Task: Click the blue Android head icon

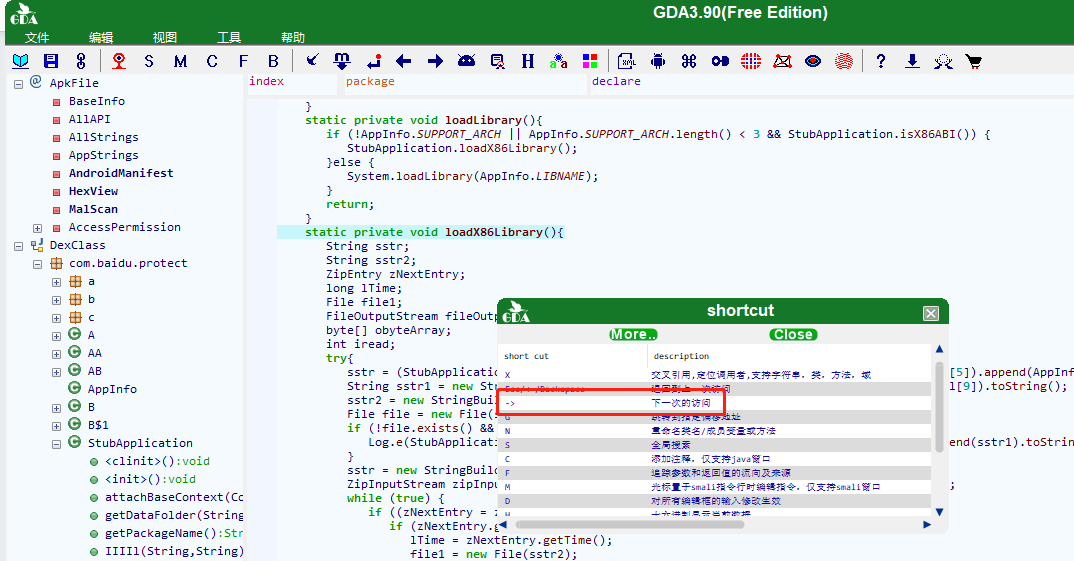Action: (x=466, y=61)
